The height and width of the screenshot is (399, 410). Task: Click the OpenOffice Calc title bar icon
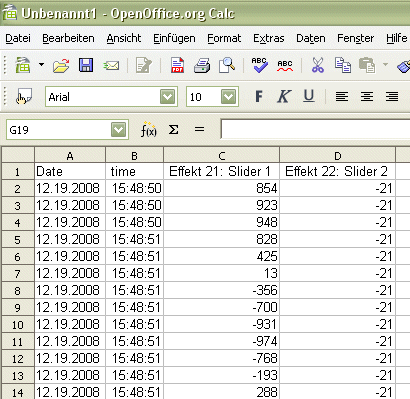(10, 13)
